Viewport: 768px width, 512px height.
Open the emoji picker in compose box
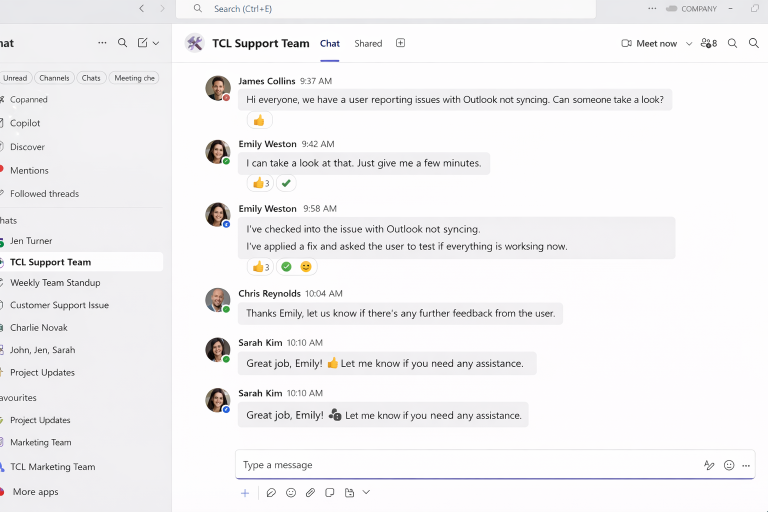tap(729, 465)
